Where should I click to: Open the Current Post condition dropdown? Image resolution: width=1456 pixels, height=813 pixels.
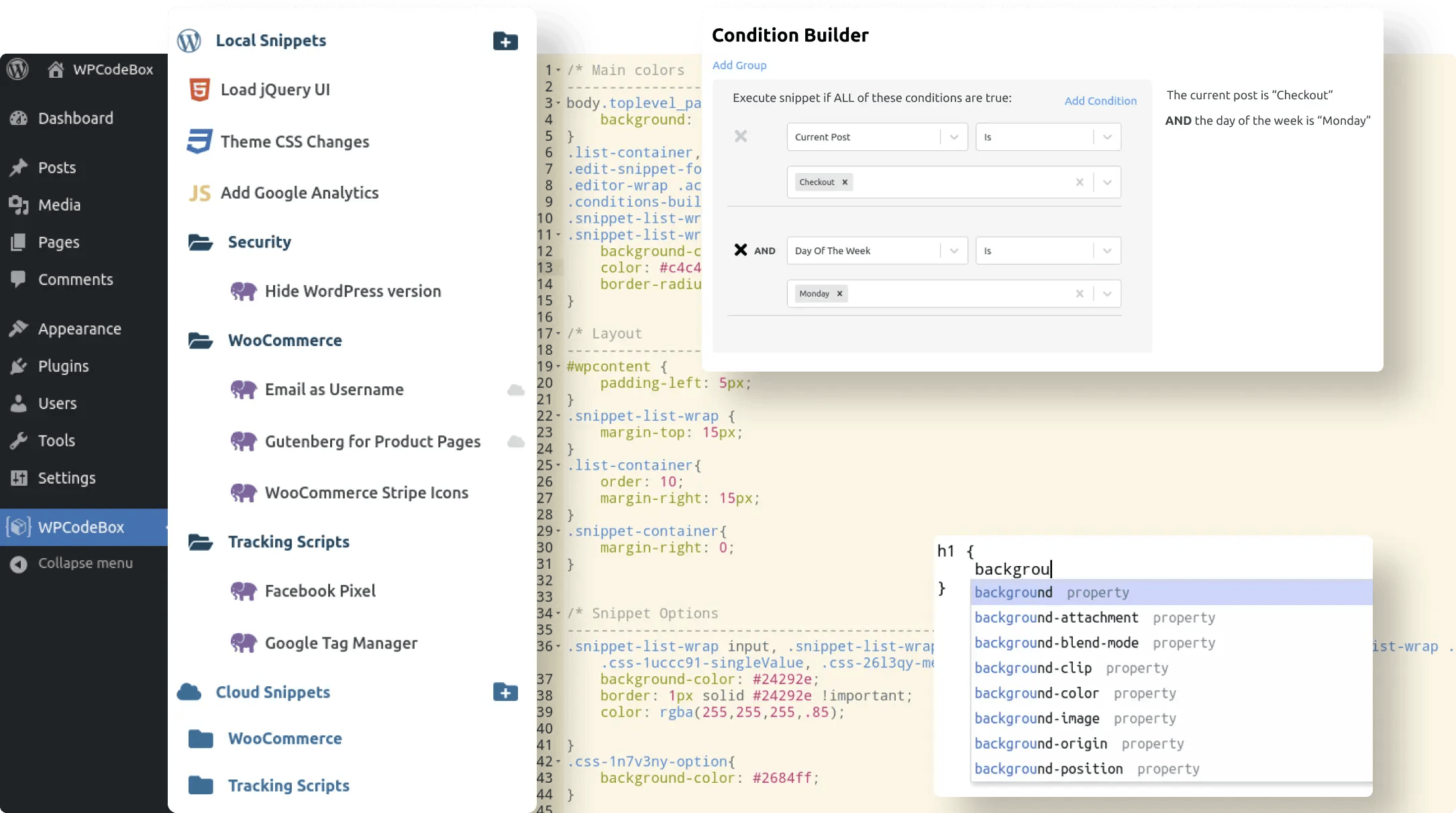tap(955, 136)
